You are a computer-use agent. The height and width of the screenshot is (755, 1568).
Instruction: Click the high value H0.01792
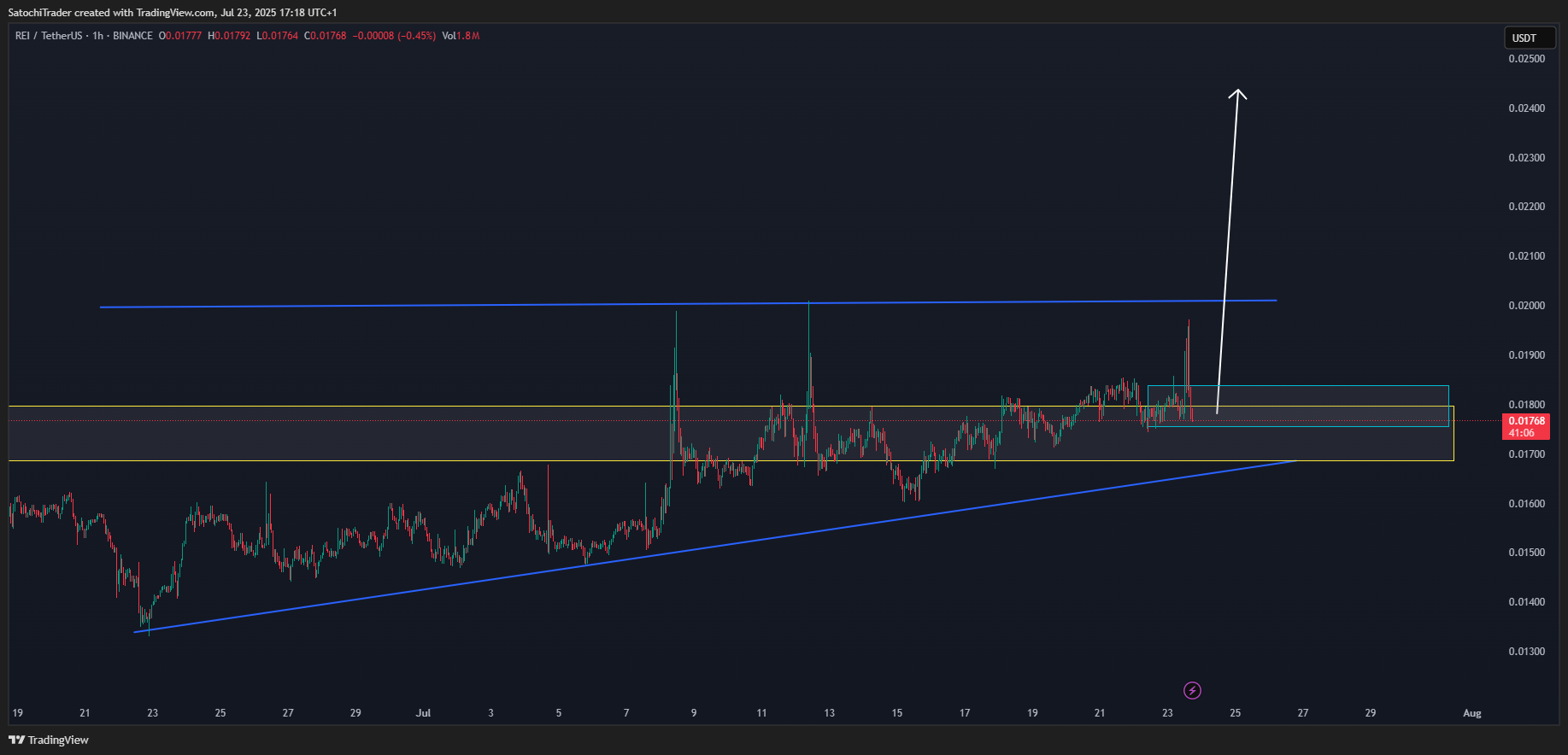click(x=229, y=36)
